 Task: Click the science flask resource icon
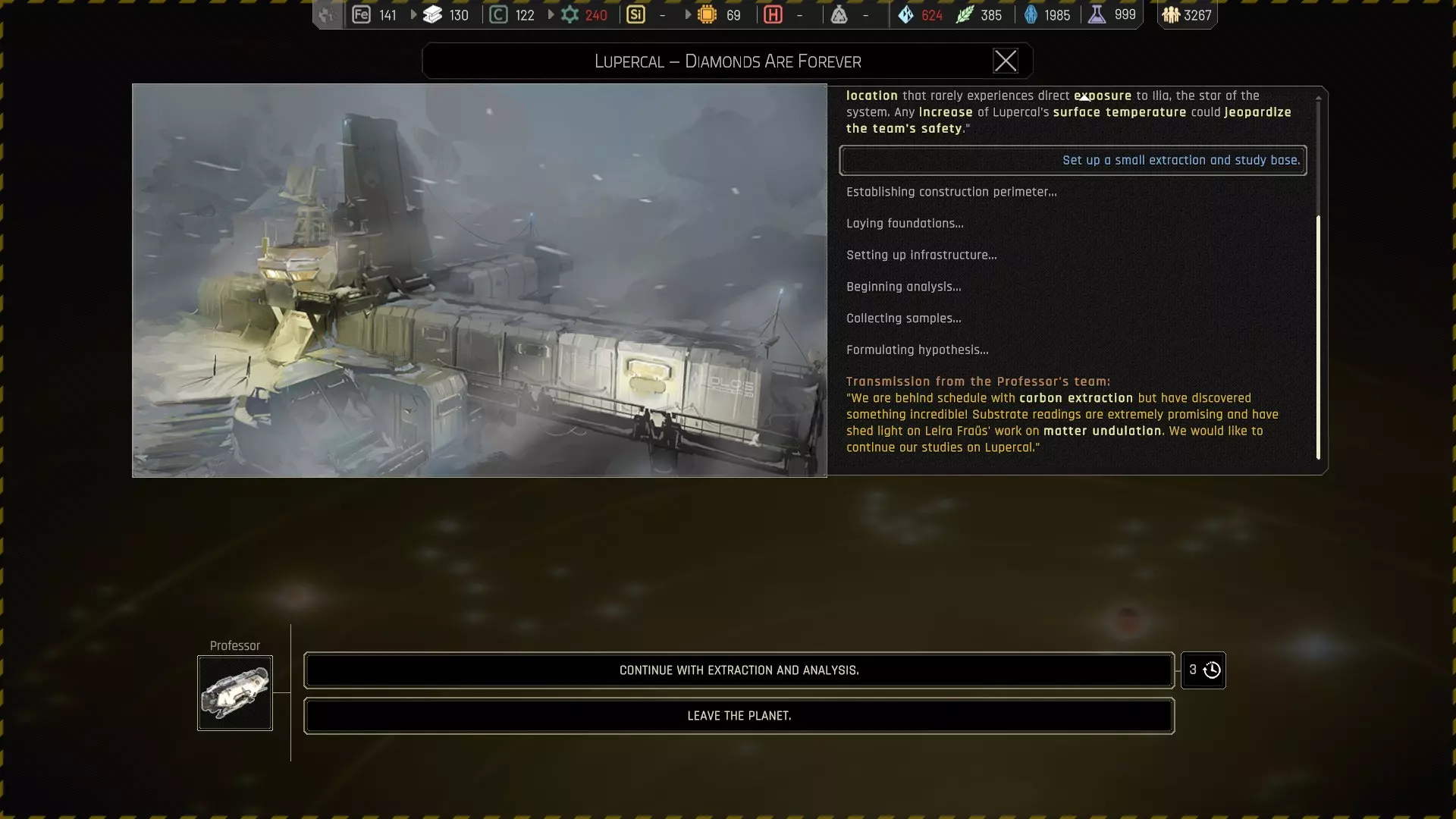(1097, 14)
